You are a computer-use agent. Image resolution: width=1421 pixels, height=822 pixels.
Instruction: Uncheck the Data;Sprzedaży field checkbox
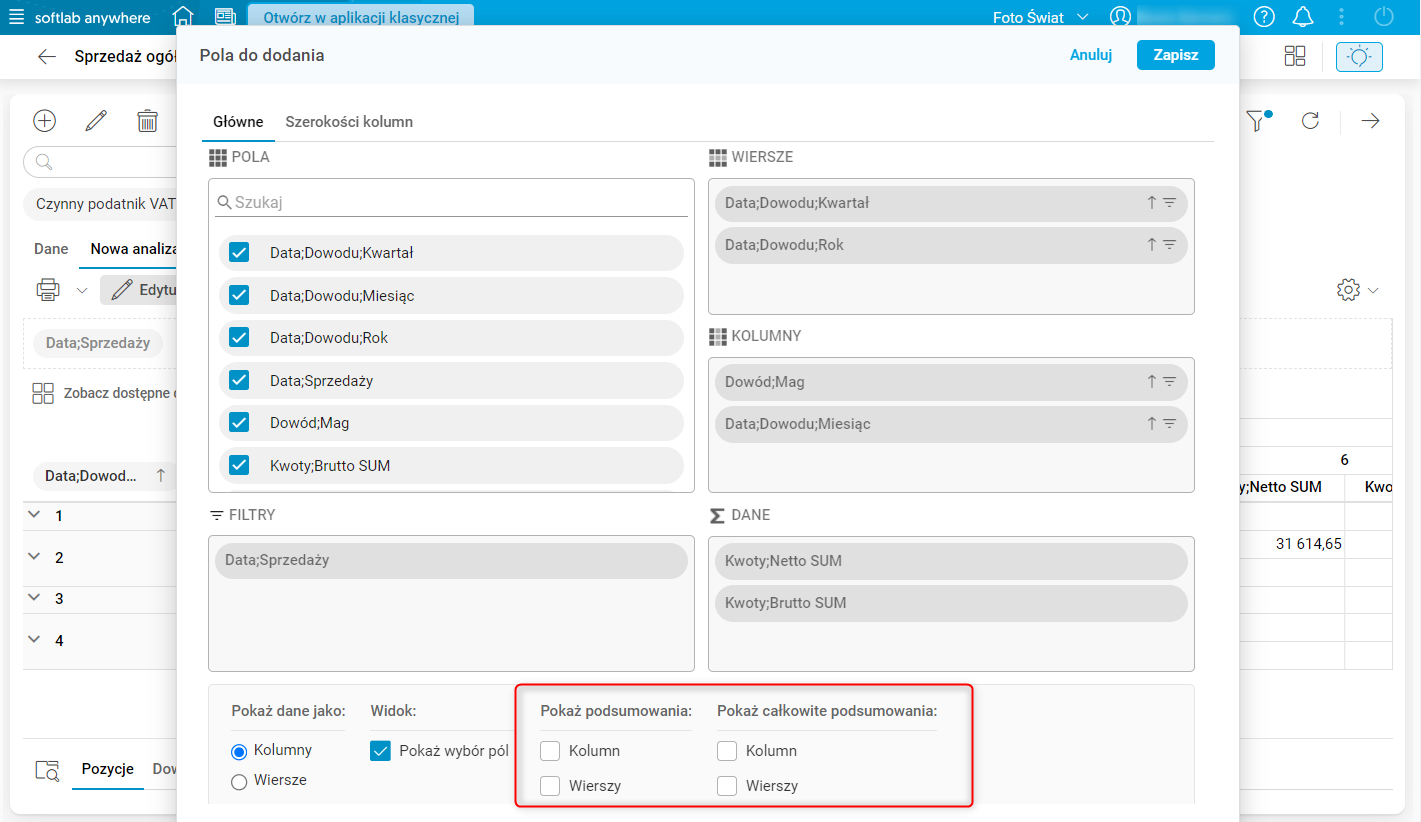pyautogui.click(x=239, y=380)
